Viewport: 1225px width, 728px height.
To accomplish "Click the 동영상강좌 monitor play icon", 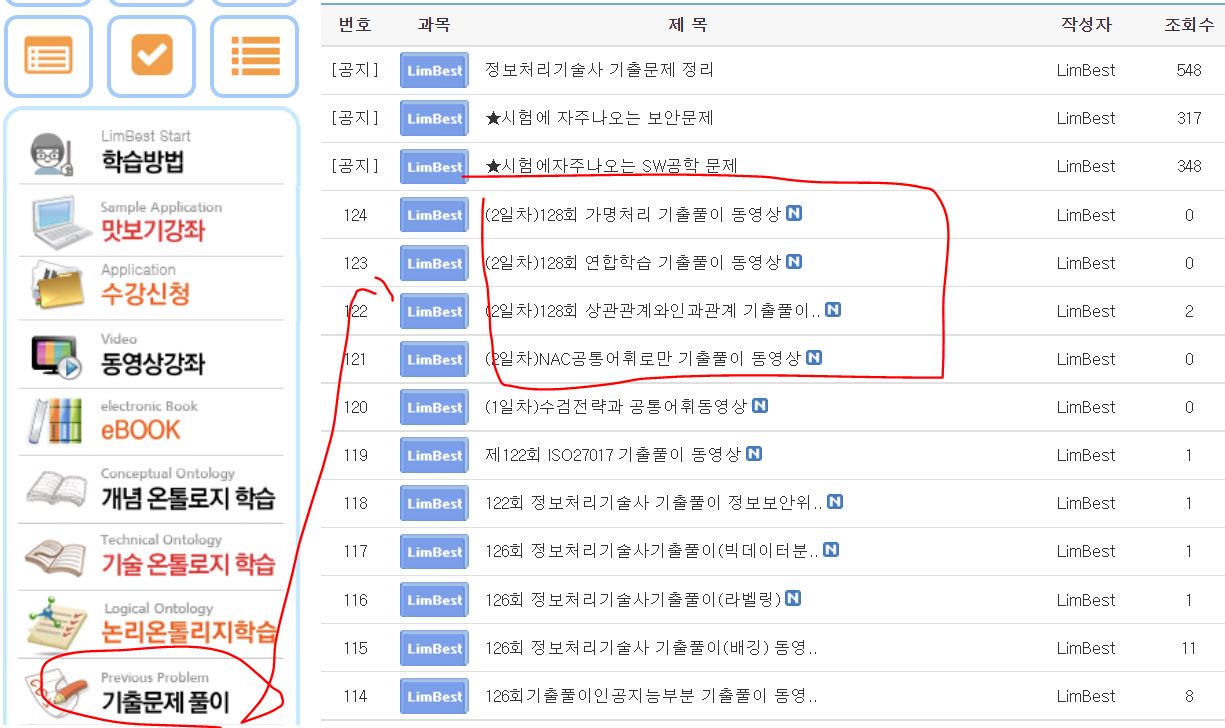I will tap(58, 357).
